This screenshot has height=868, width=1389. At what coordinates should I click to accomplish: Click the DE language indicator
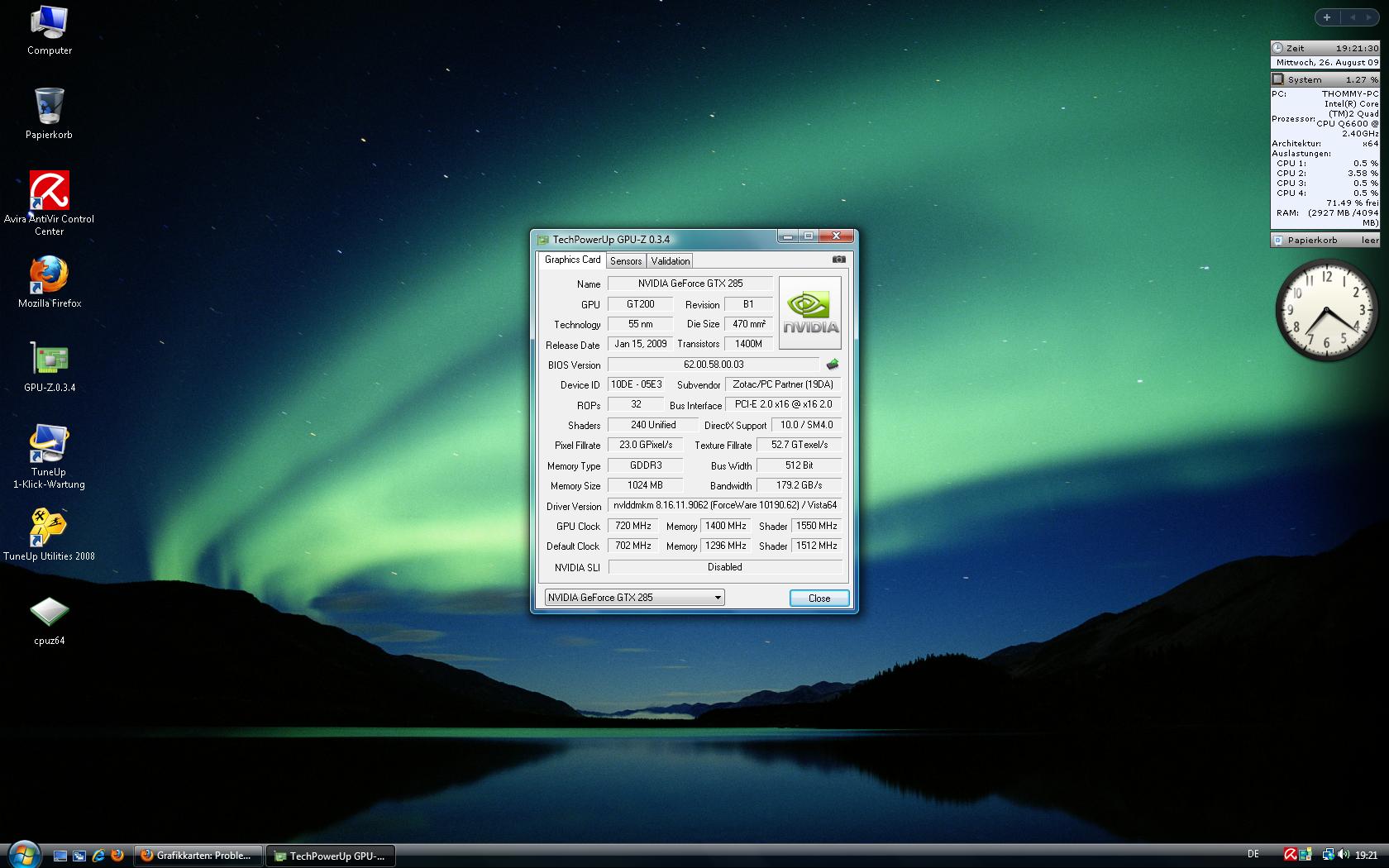[1253, 855]
